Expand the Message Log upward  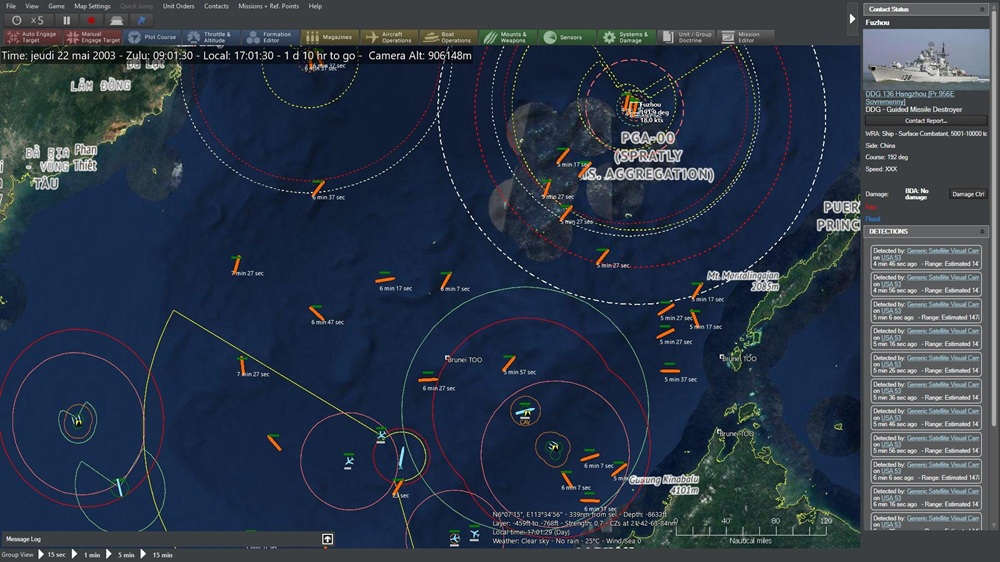[x=327, y=539]
